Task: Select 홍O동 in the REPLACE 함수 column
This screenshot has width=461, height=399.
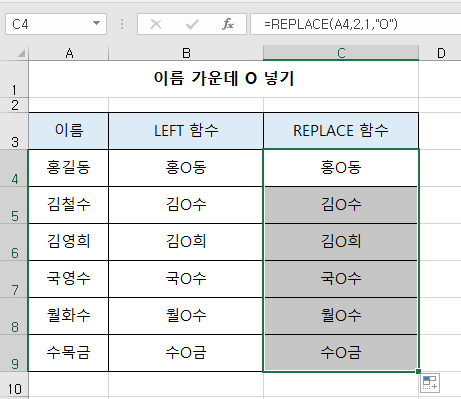Action: (341, 168)
